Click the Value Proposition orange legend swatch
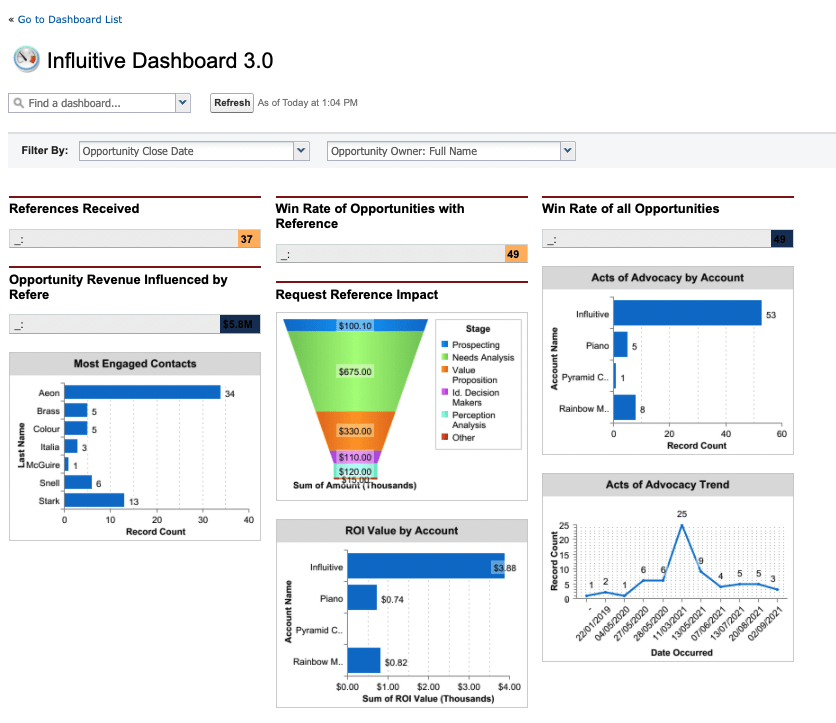The image size is (836, 723). [x=445, y=369]
